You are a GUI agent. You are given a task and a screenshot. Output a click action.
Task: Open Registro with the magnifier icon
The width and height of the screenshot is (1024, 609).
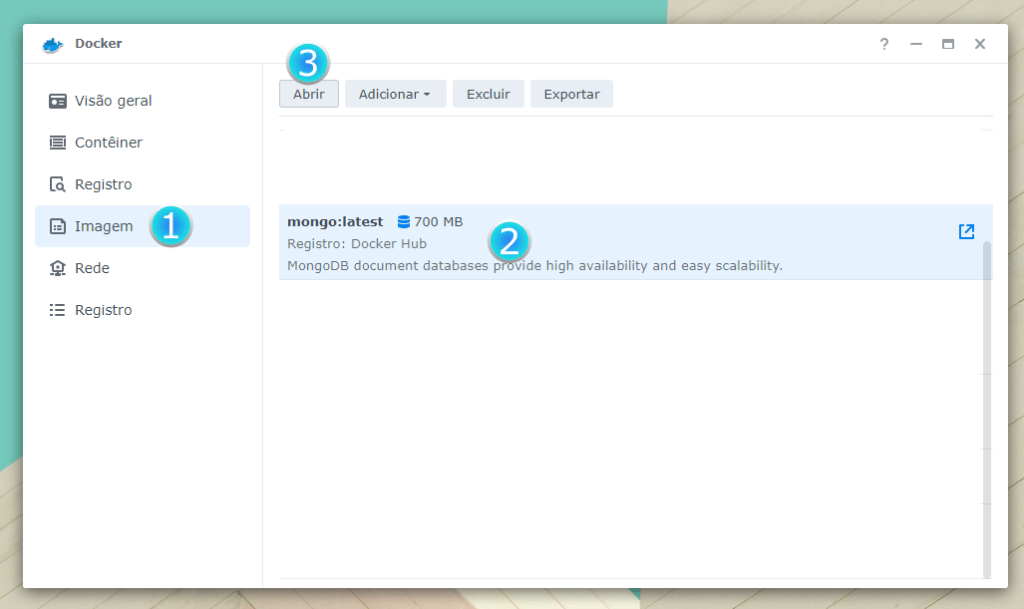click(x=102, y=185)
